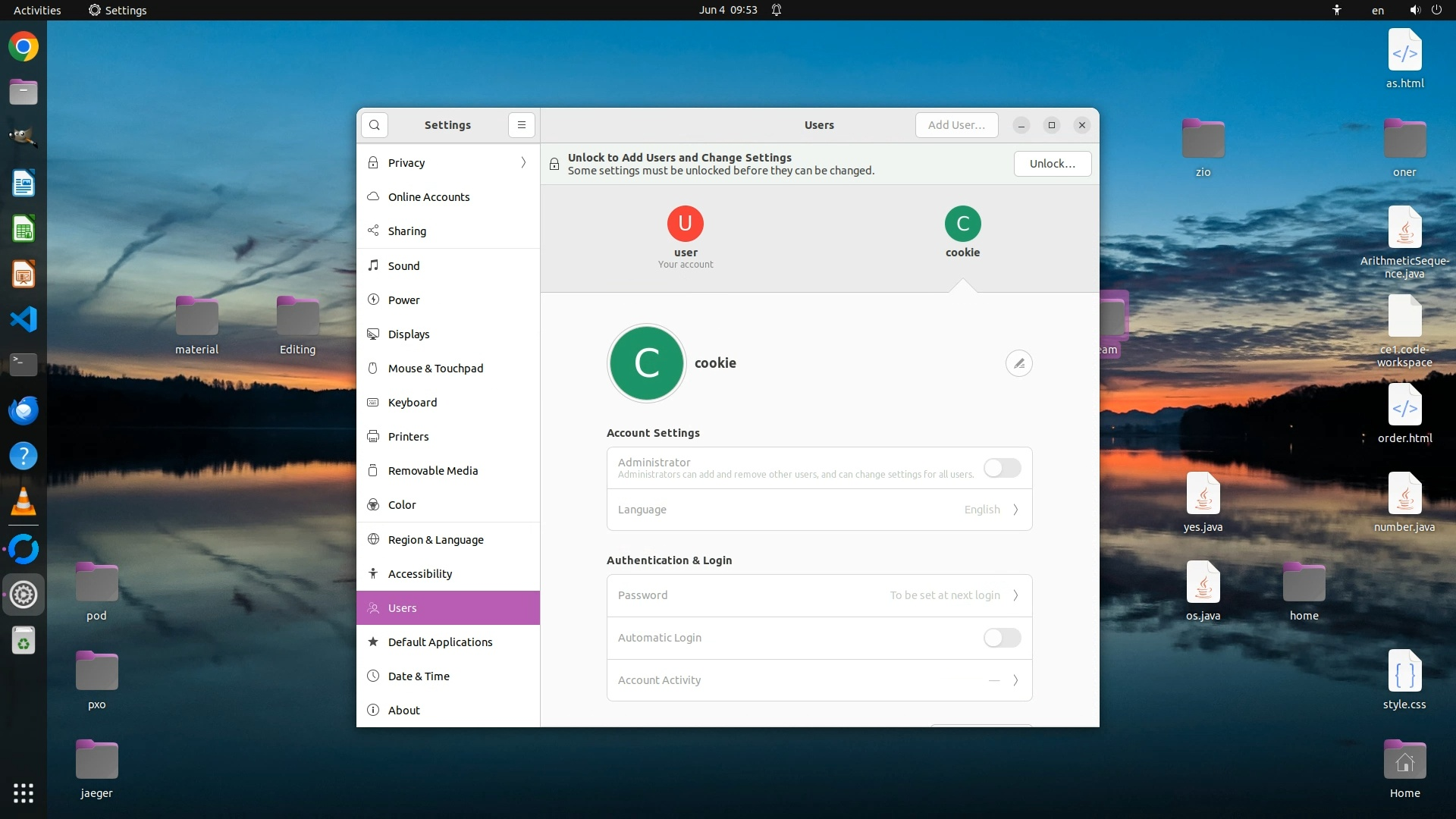Click the Unlock... button
Image resolution: width=1456 pixels, height=819 pixels.
click(1052, 164)
